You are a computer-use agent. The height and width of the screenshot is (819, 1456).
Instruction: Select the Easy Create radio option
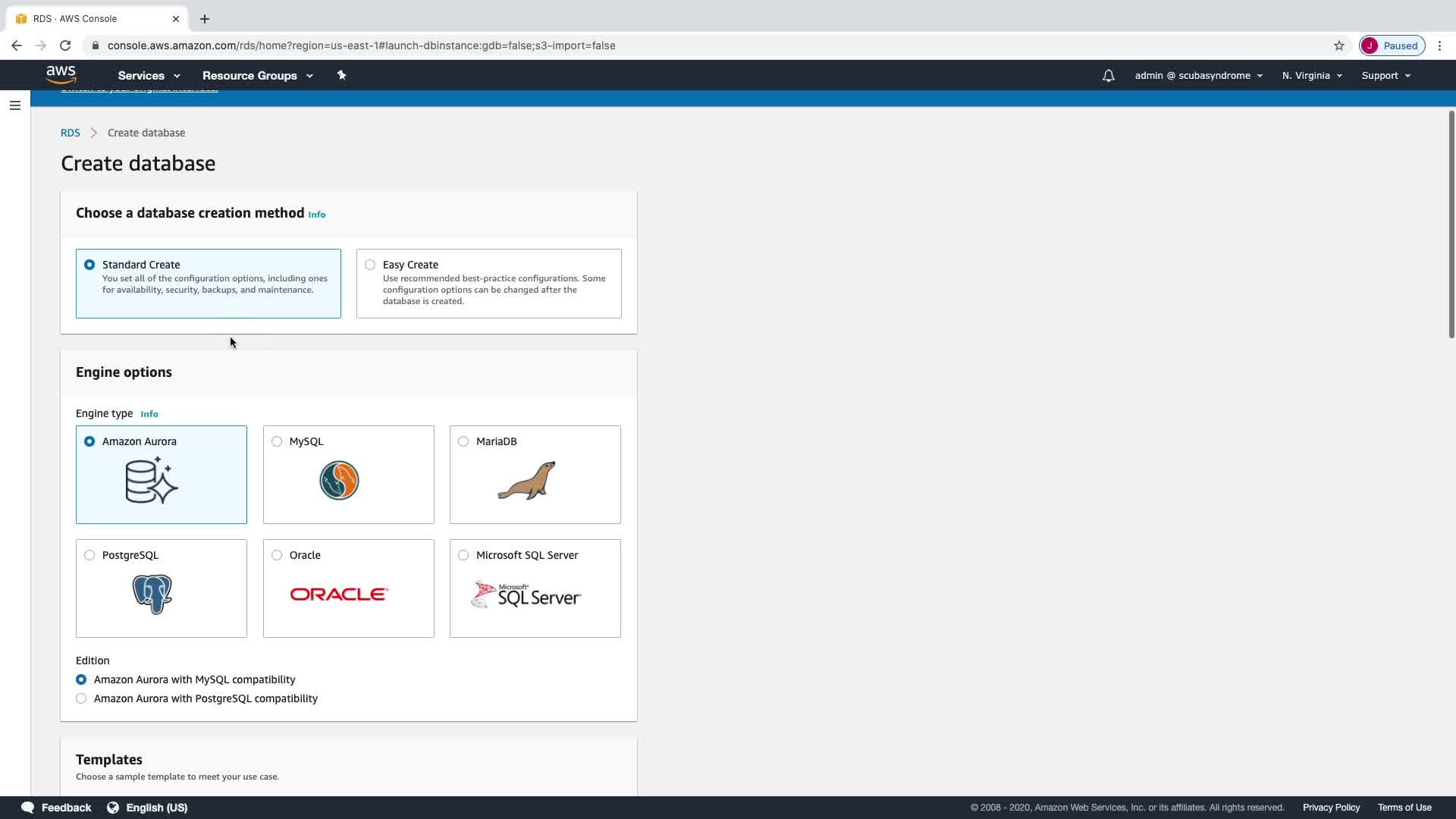pyautogui.click(x=370, y=265)
